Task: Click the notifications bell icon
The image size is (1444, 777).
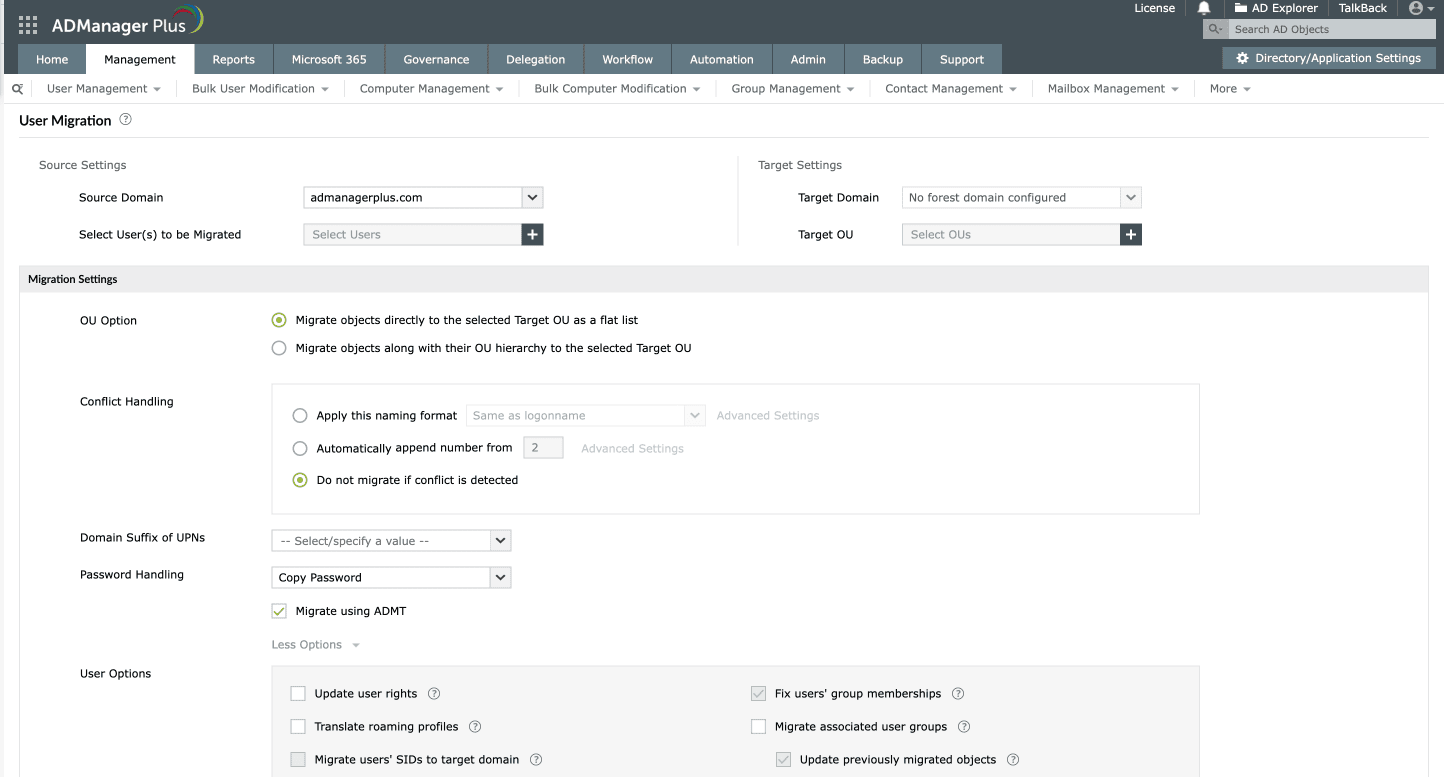Action: (1204, 8)
